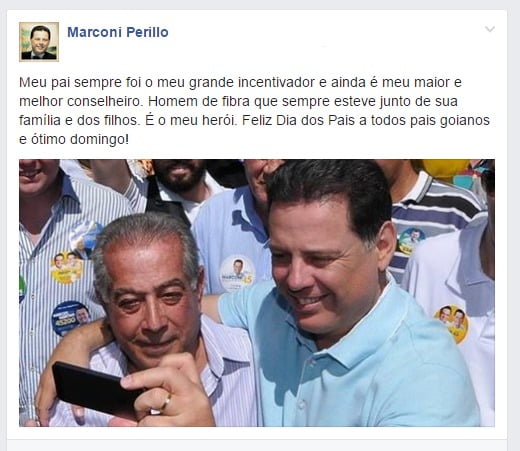Click the blue 45500 campaign sticker
Viewport: 520px width, 451px height.
tap(71, 318)
